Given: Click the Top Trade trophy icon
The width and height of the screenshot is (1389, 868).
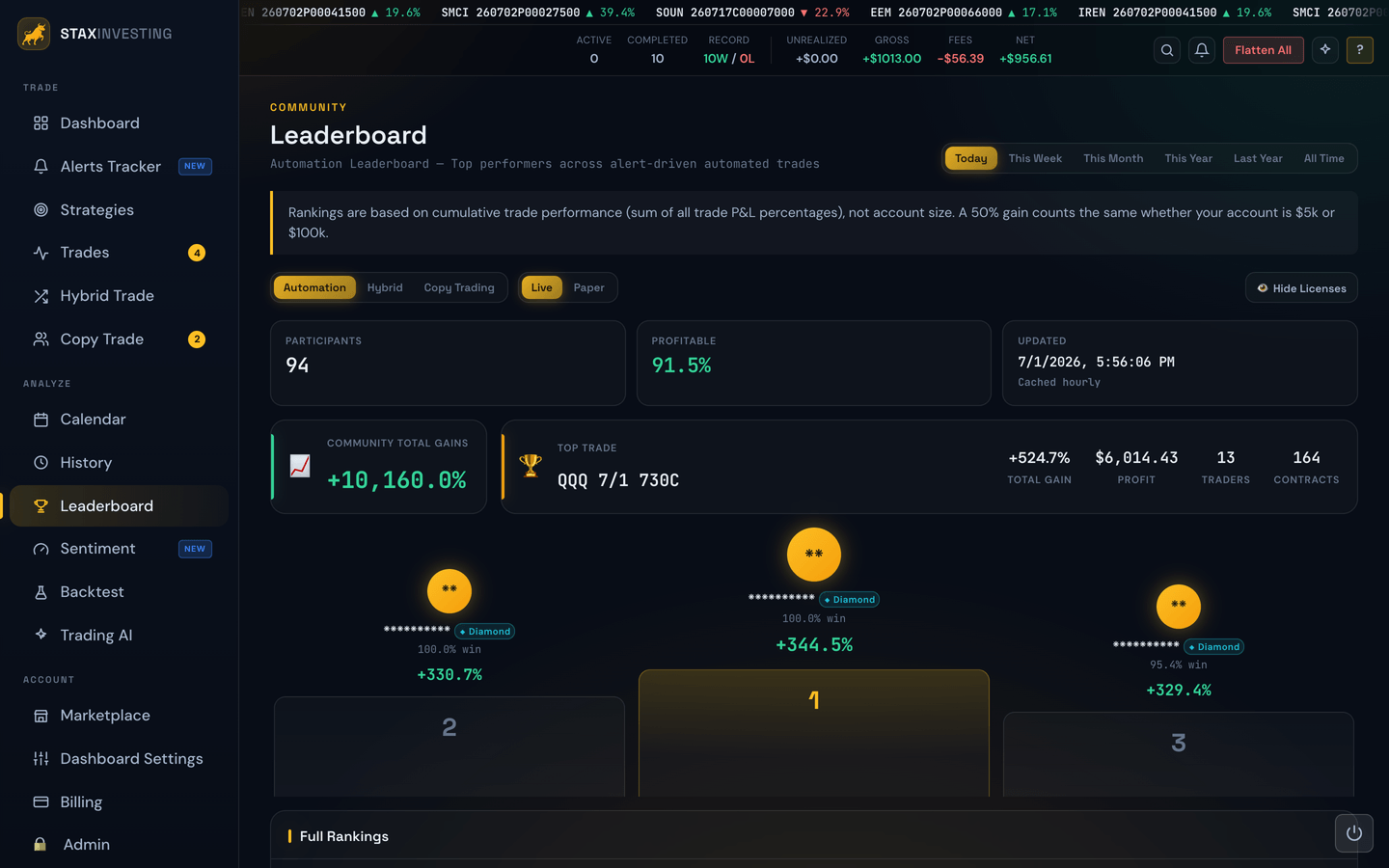Looking at the screenshot, I should coord(531,466).
